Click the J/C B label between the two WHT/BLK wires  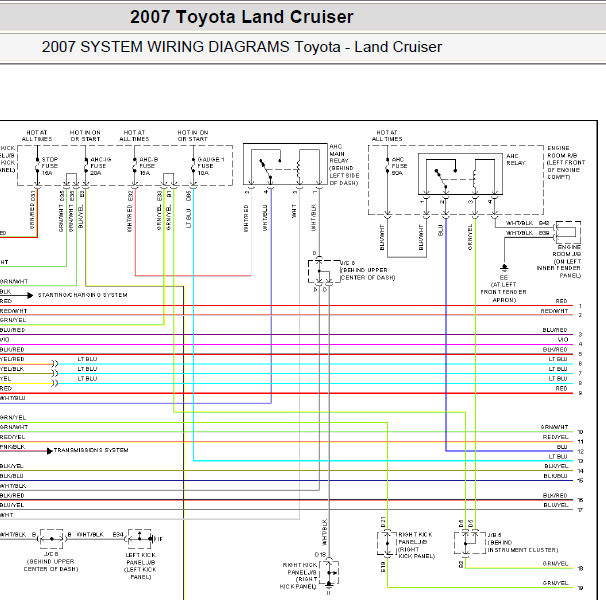[51, 561]
